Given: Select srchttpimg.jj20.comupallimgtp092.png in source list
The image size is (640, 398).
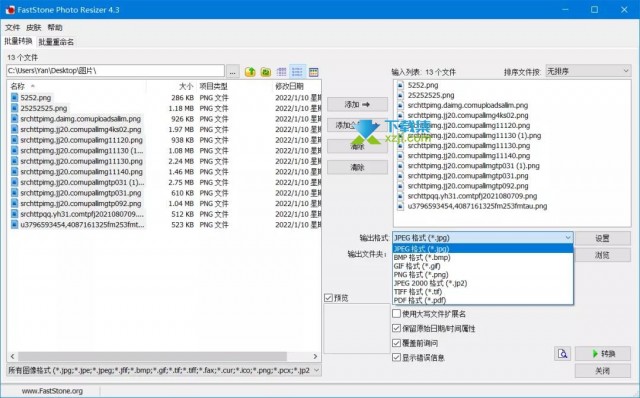Looking at the screenshot, I should [81, 203].
